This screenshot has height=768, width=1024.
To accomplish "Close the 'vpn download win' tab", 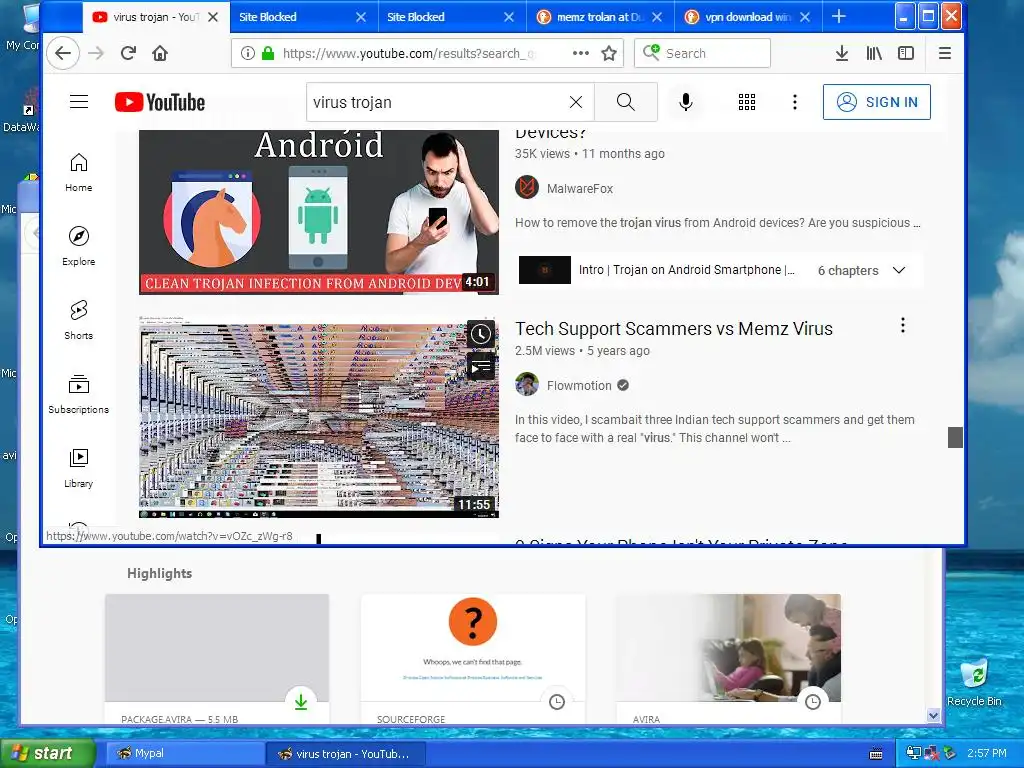I will 805,17.
